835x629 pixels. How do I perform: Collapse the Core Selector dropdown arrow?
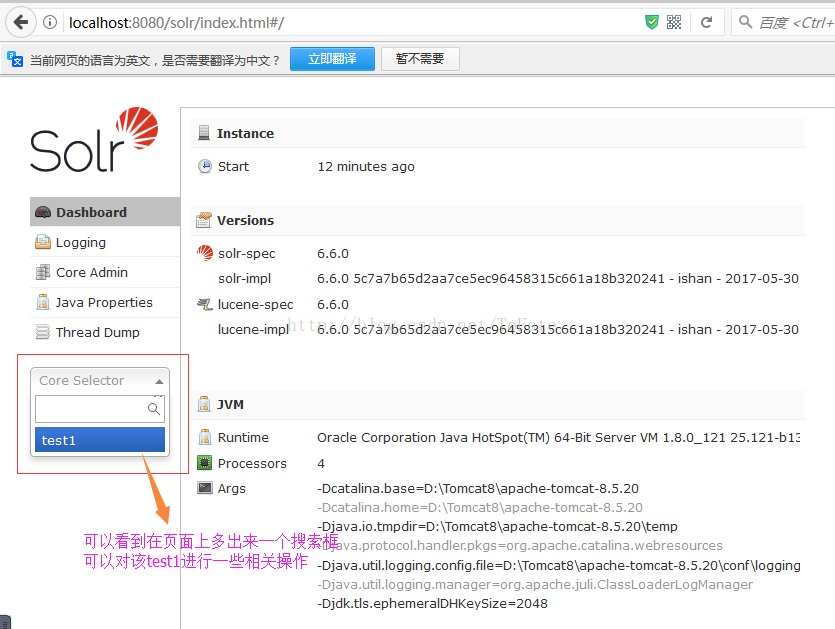[159, 381]
